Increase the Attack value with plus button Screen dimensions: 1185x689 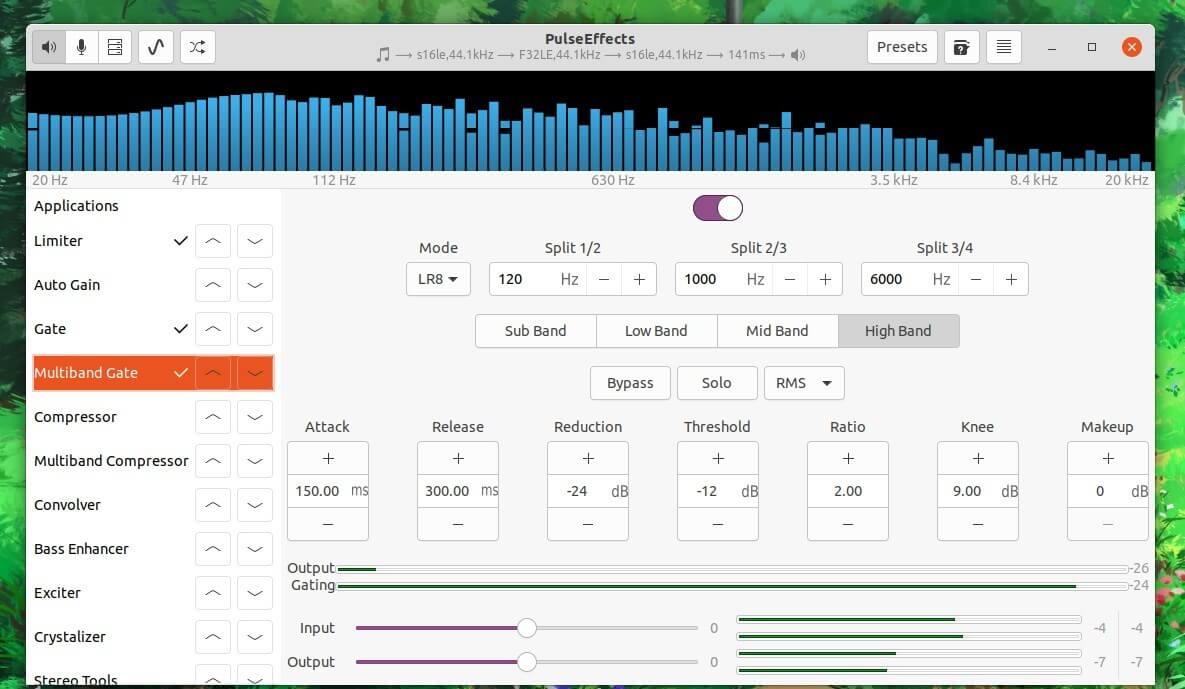click(x=328, y=458)
